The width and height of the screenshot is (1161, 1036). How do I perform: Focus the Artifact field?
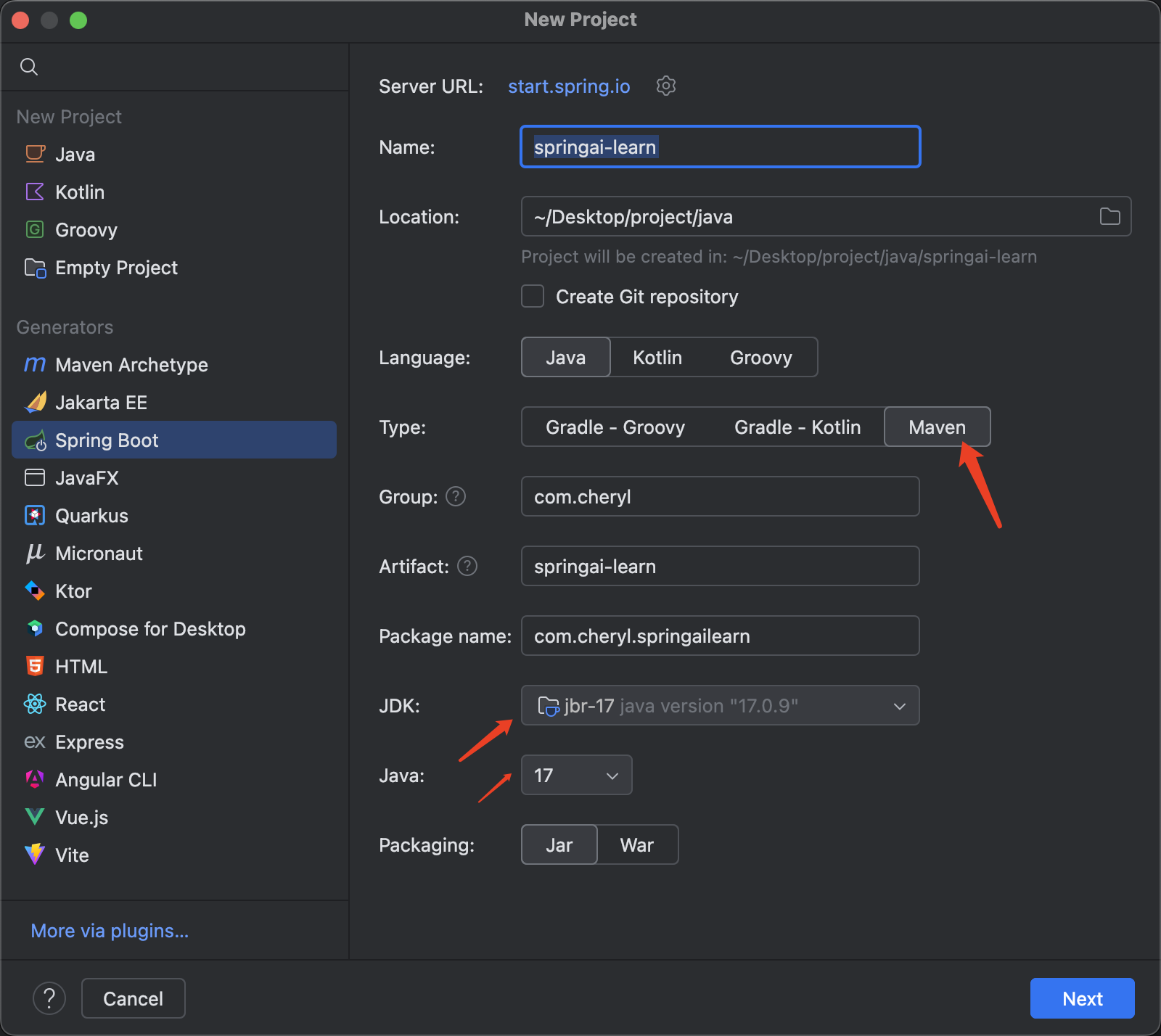[x=721, y=566]
